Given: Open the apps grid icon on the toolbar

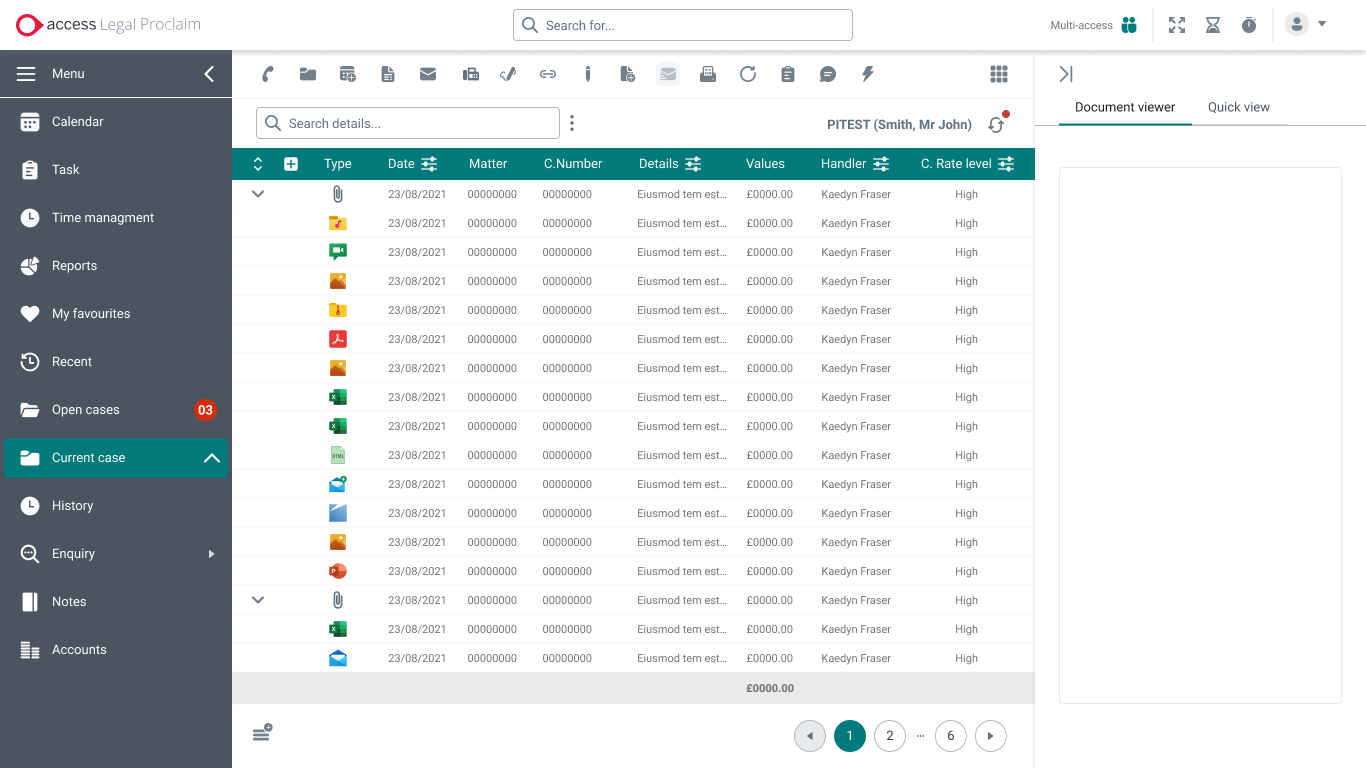Looking at the screenshot, I should (998, 73).
